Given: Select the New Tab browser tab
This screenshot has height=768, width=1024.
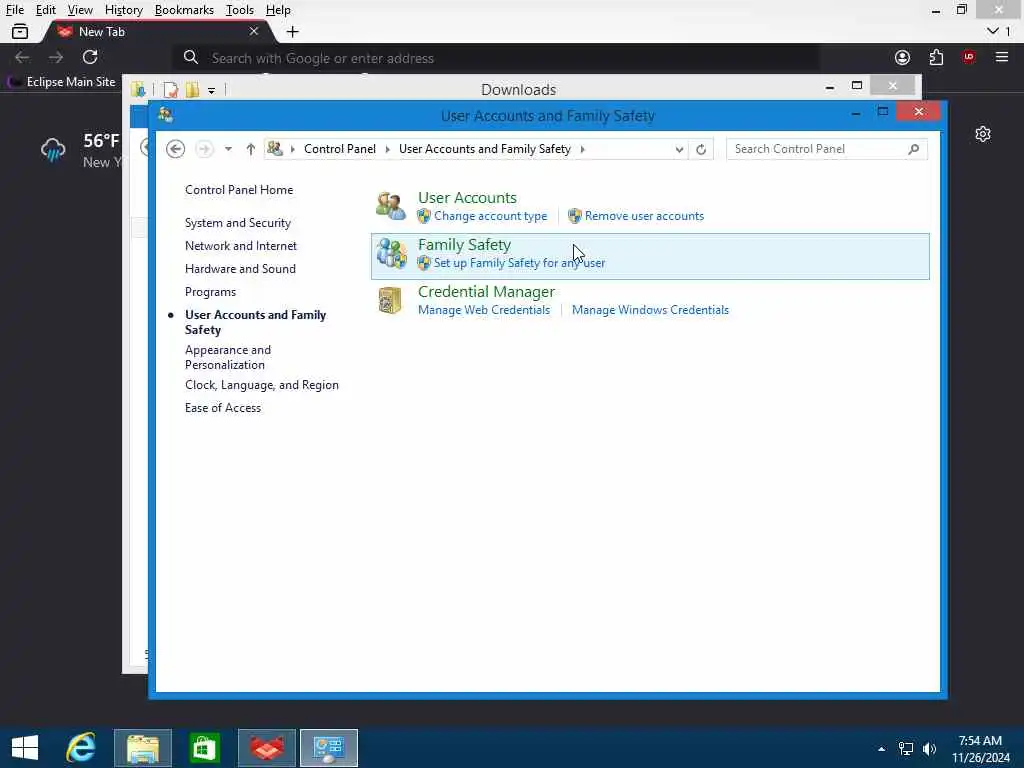Looking at the screenshot, I should [x=157, y=31].
